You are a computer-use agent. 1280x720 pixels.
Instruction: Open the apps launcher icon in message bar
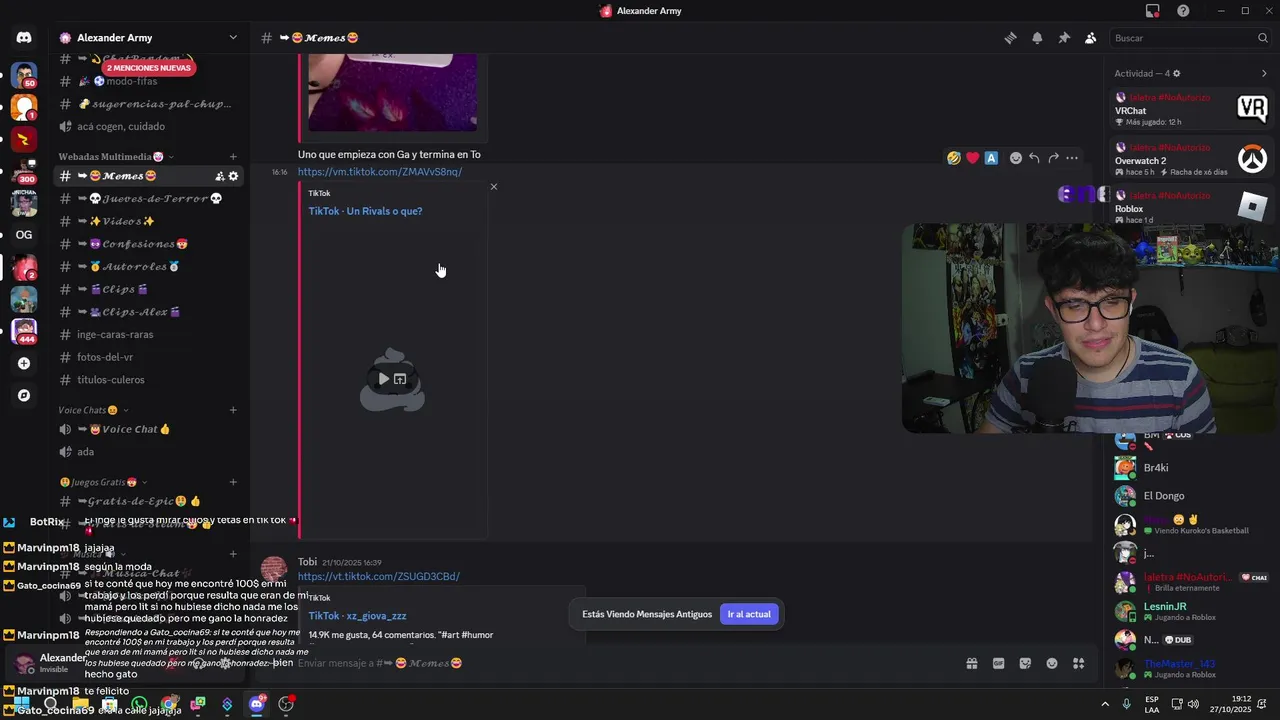click(1078, 663)
